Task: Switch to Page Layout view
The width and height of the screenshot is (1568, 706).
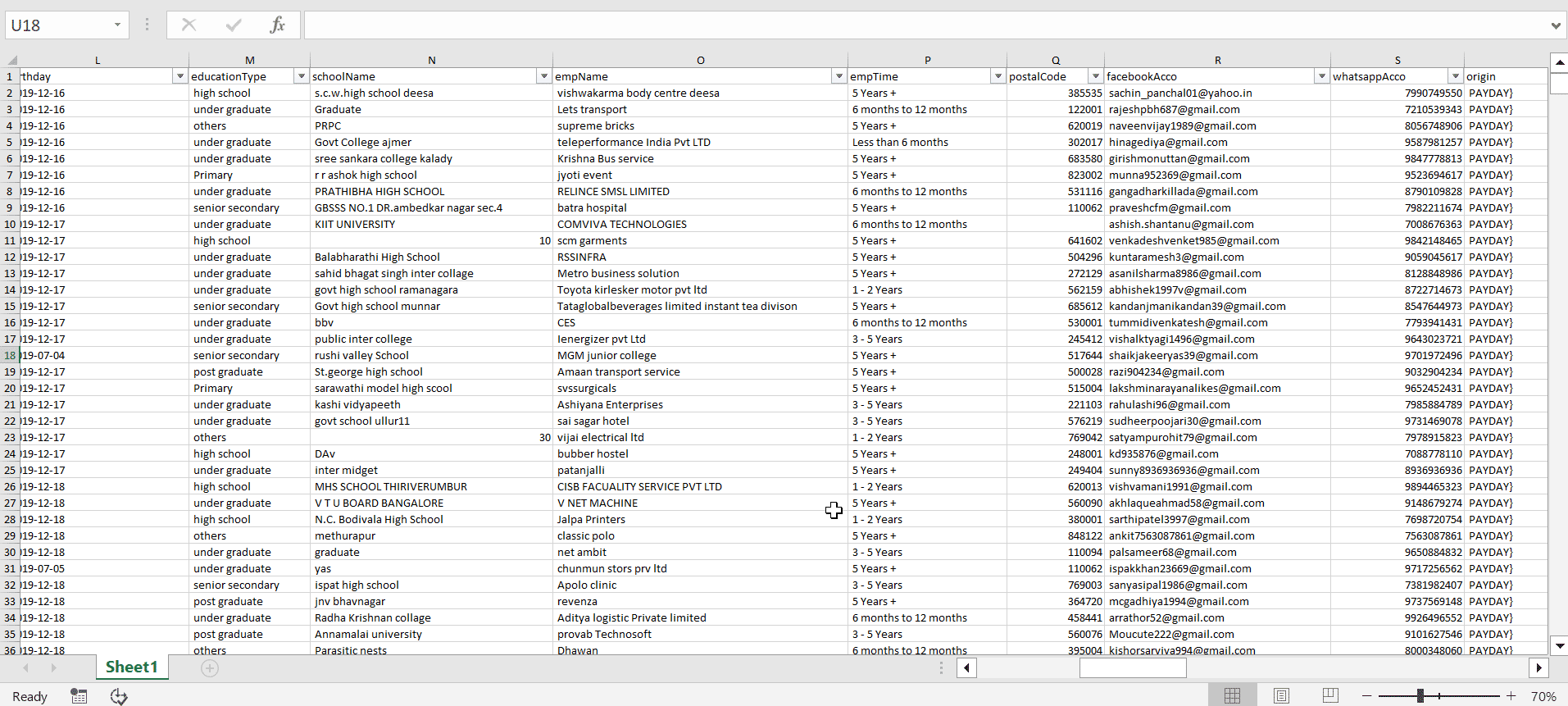Action: click(1281, 696)
